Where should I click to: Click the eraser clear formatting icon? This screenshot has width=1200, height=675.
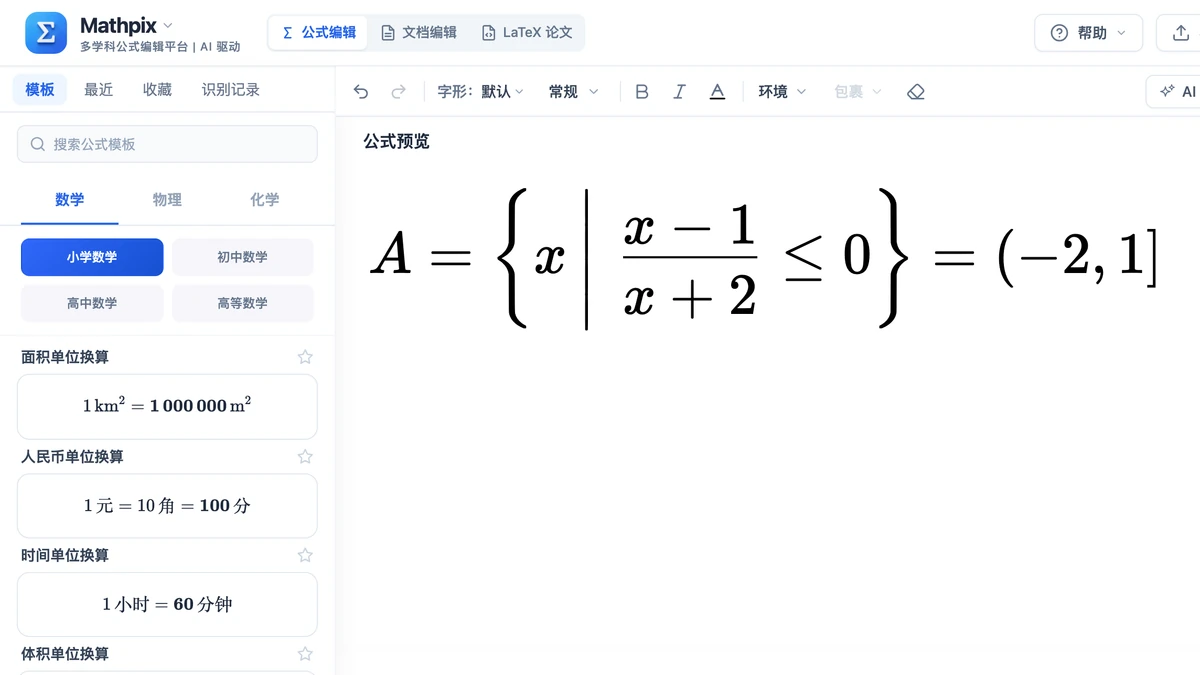(x=915, y=92)
